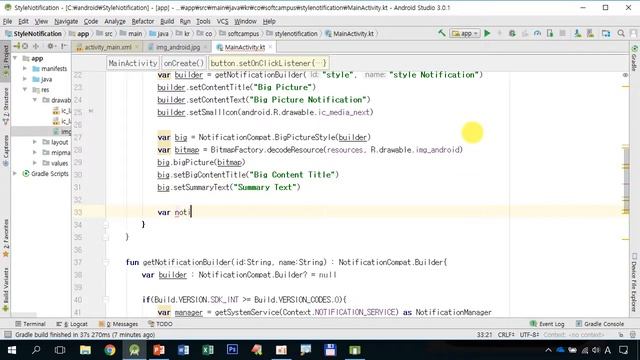Expand the manifests folder
Screen dimensions: 640x360
tap(25, 69)
